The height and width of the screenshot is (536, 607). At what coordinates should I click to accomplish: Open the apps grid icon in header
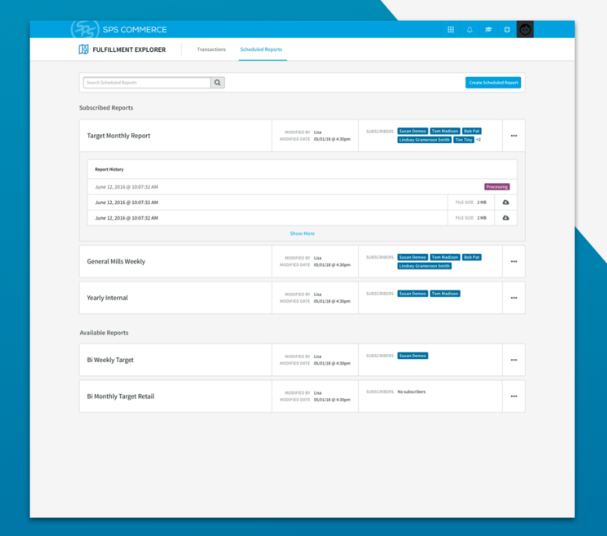click(x=451, y=29)
